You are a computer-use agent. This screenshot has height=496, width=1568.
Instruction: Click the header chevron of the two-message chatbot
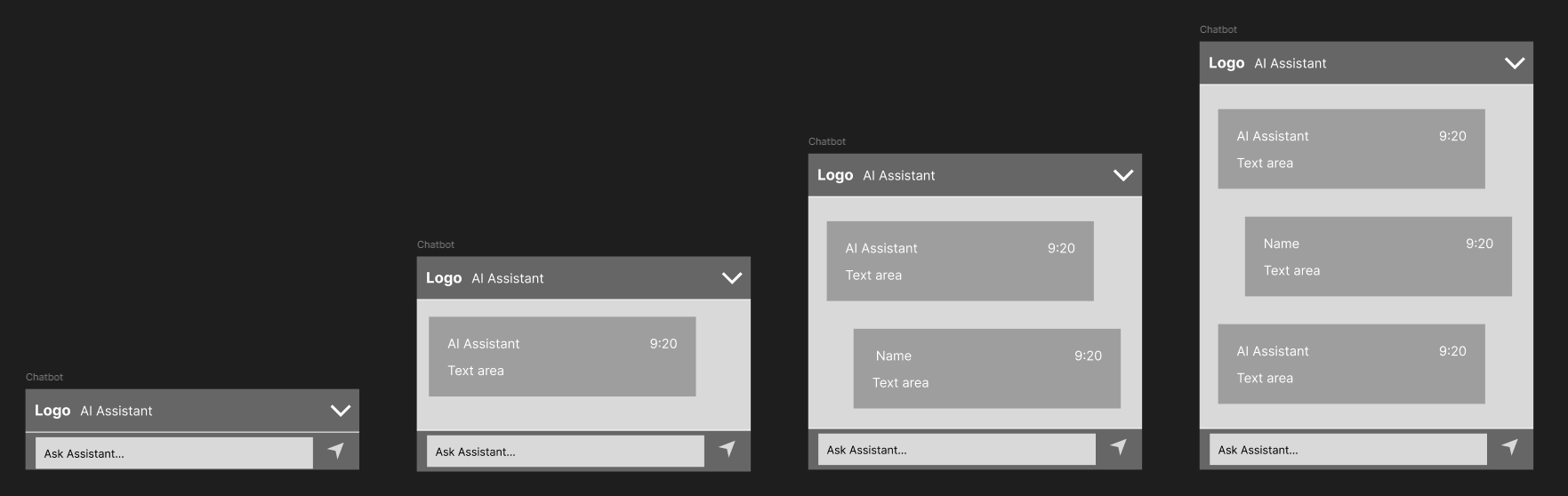click(x=1123, y=175)
